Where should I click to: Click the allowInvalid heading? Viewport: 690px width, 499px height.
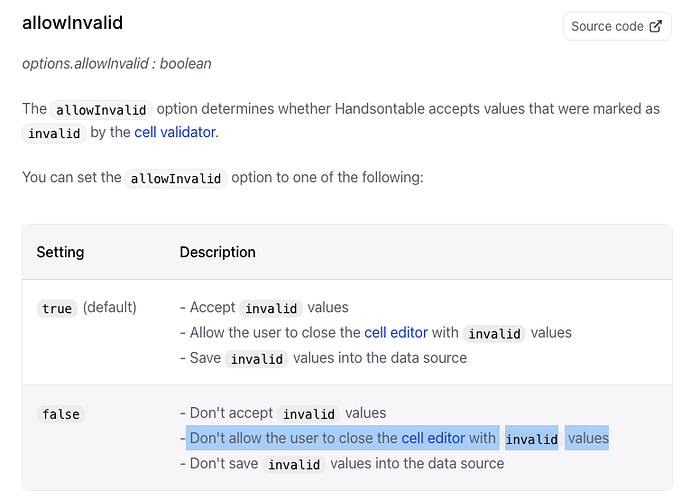73,23
